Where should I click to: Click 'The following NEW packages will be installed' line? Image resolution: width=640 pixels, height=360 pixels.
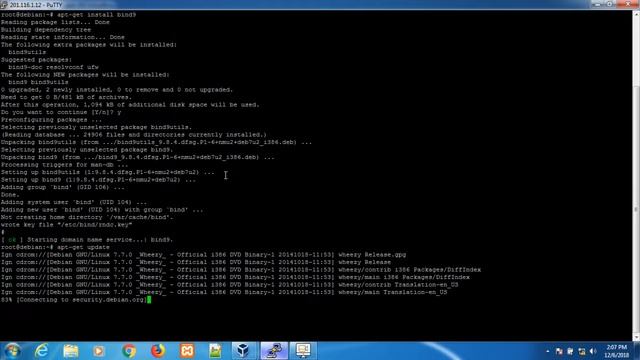click(x=85, y=75)
